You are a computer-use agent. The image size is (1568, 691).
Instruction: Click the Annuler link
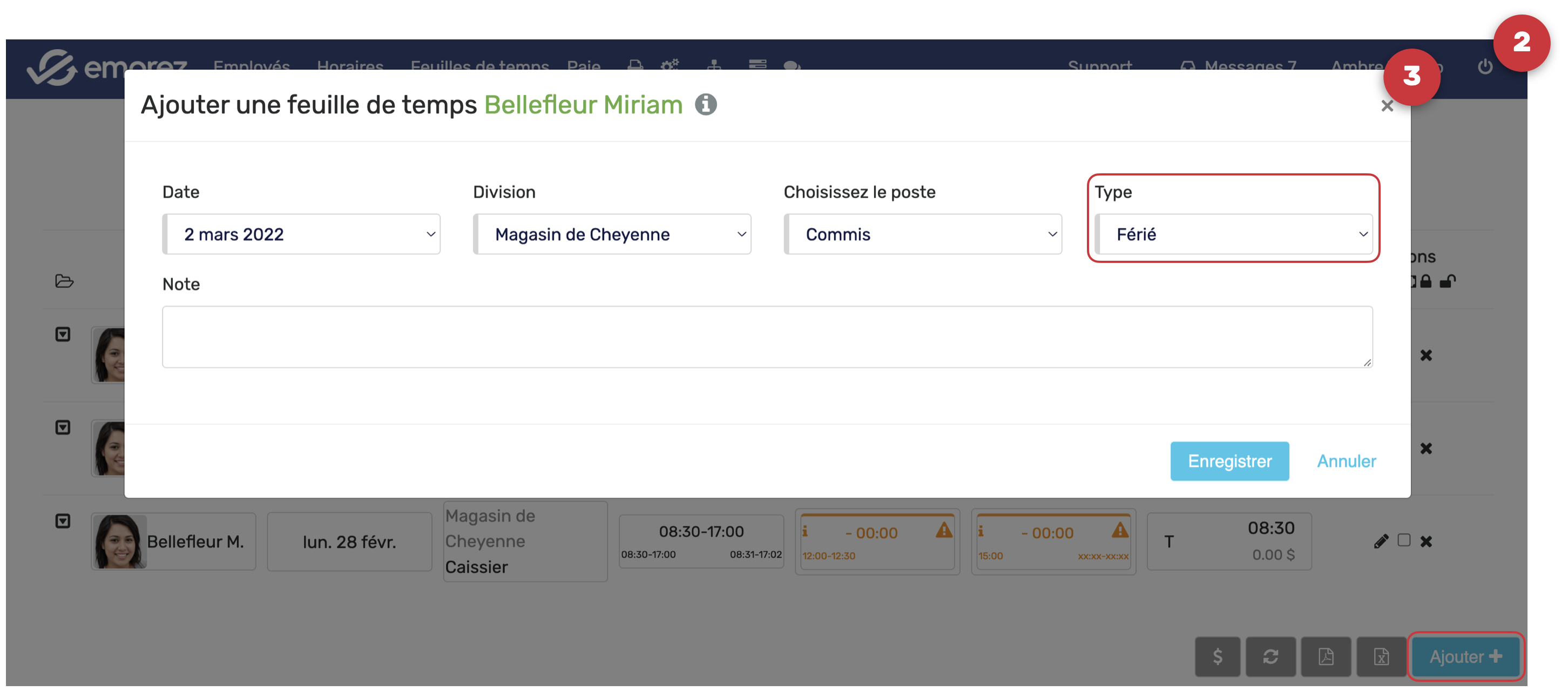1346,461
